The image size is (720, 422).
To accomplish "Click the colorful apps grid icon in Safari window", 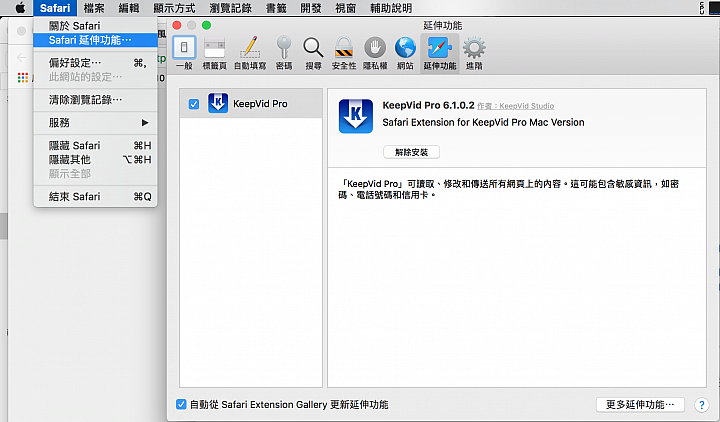I will pyautogui.click(x=22, y=78).
